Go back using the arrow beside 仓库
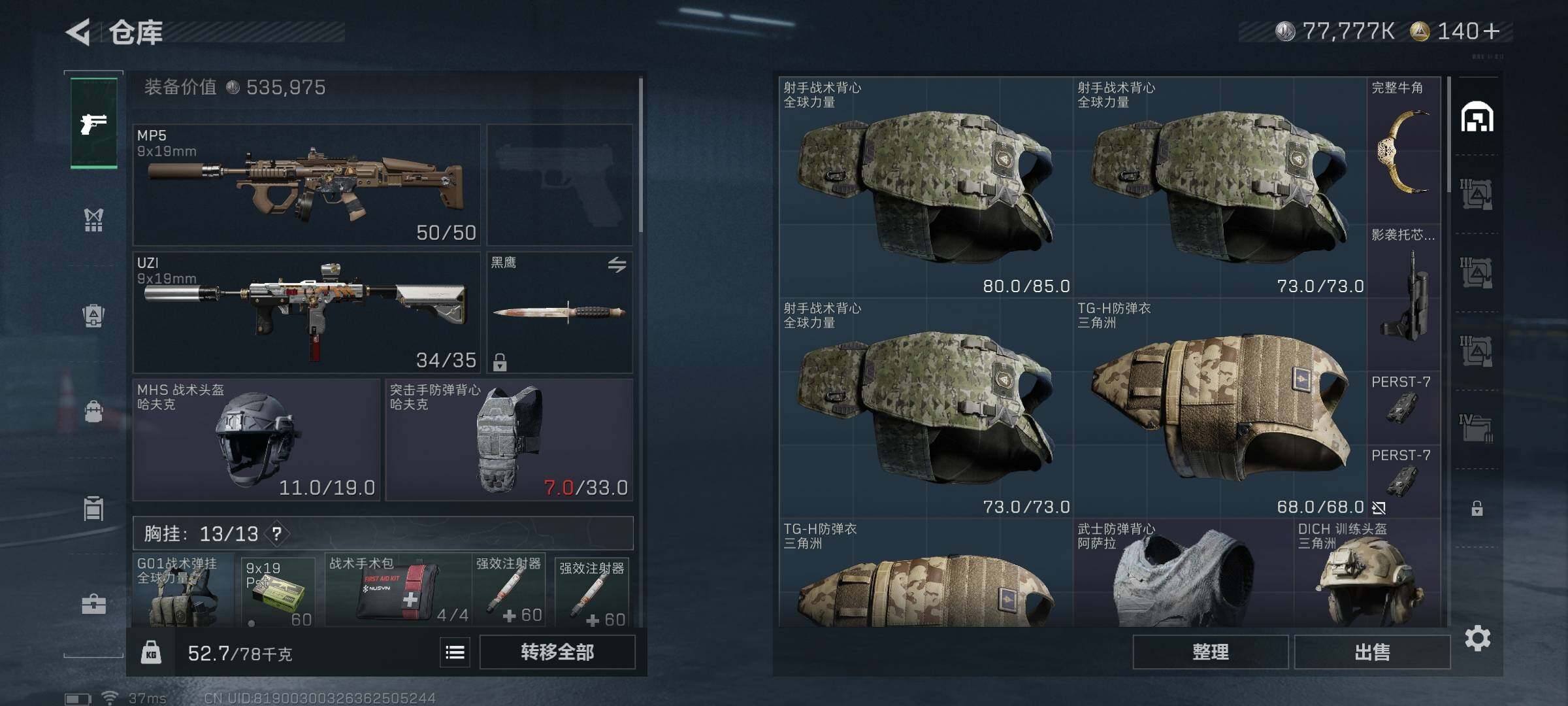The height and width of the screenshot is (706, 1568). [79, 32]
